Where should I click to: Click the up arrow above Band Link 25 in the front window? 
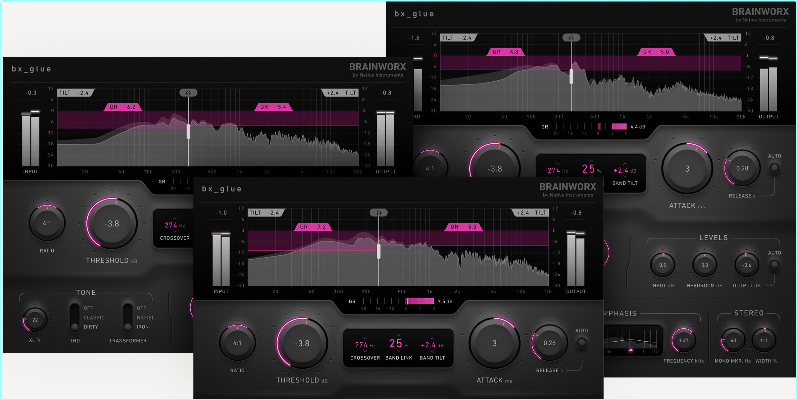[396, 335]
